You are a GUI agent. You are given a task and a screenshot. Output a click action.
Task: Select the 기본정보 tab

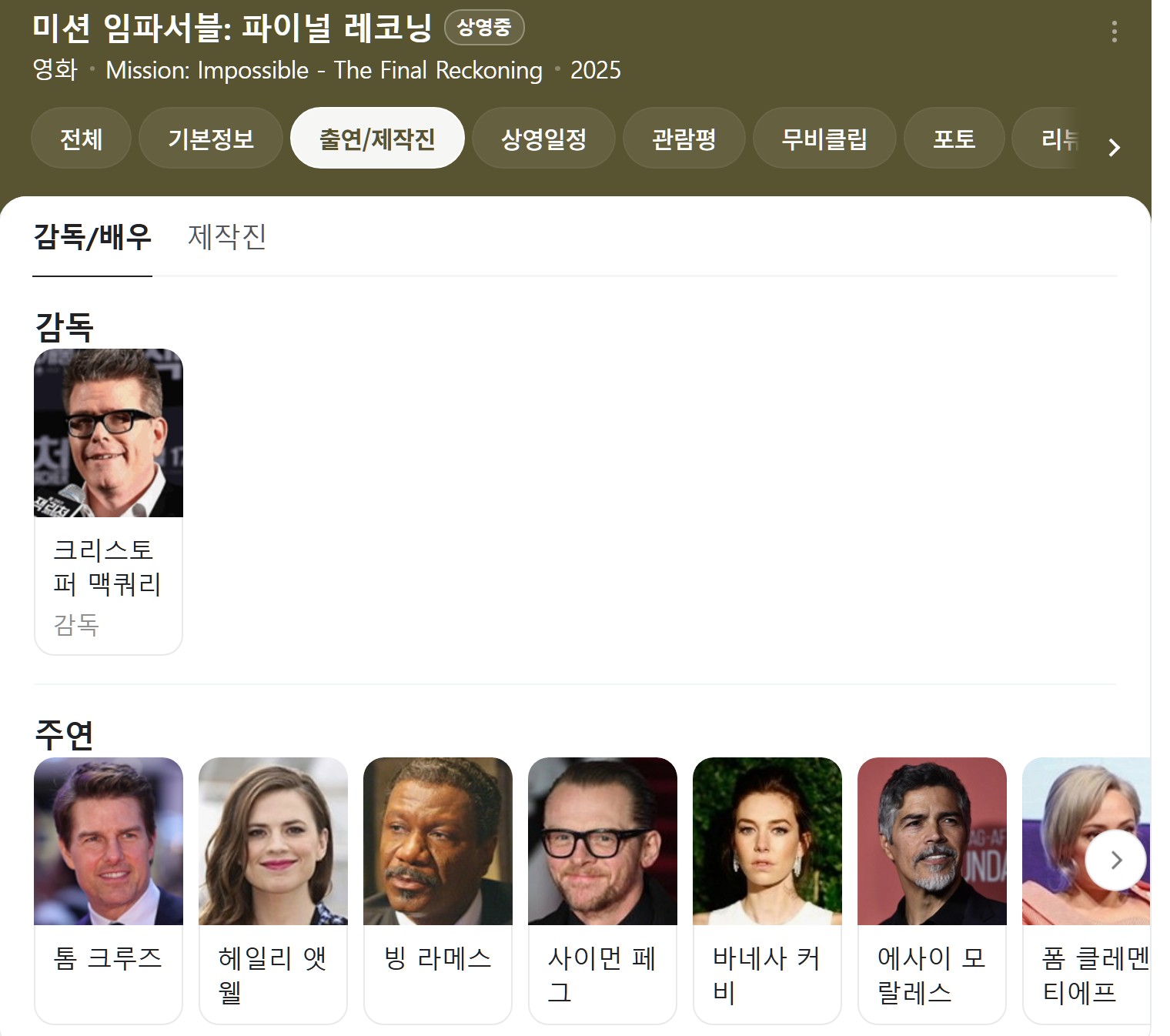pos(211,139)
